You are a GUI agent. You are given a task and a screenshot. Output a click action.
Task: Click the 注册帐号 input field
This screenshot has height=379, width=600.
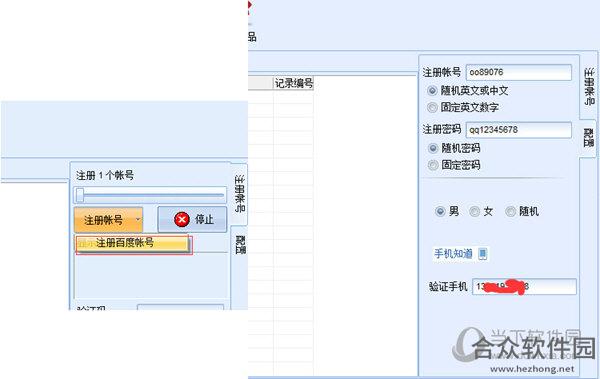pos(519,72)
